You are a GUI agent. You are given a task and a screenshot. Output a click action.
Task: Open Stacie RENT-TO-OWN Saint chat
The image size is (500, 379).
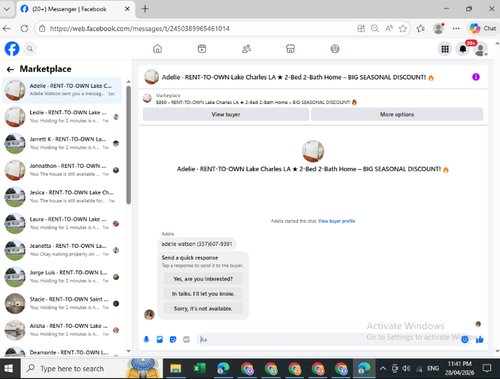point(62,303)
